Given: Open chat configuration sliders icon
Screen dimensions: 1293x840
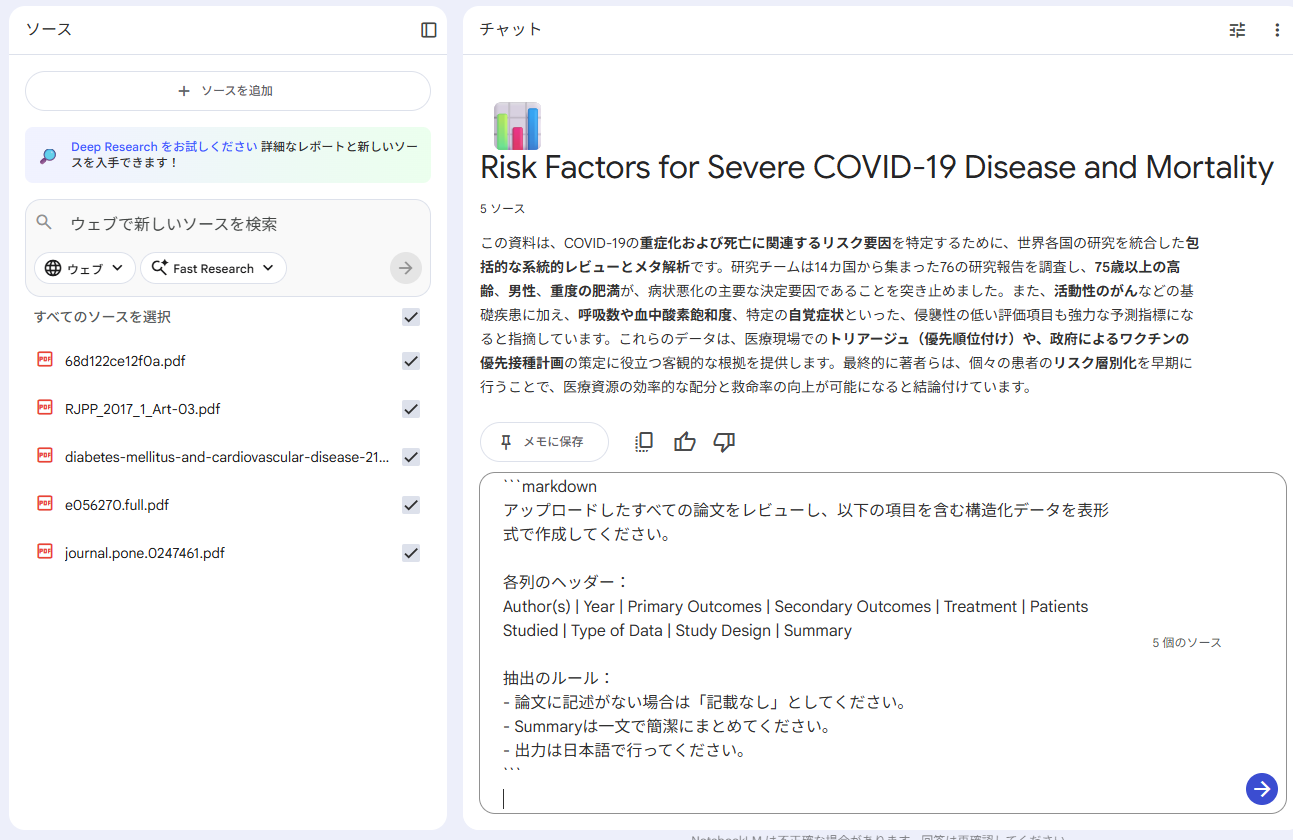Looking at the screenshot, I should click(1238, 30).
